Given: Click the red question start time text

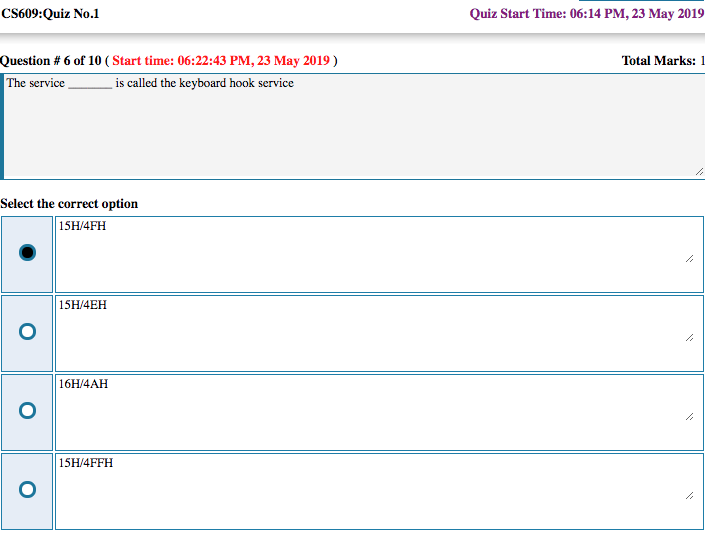Looking at the screenshot, I should click(221, 61).
